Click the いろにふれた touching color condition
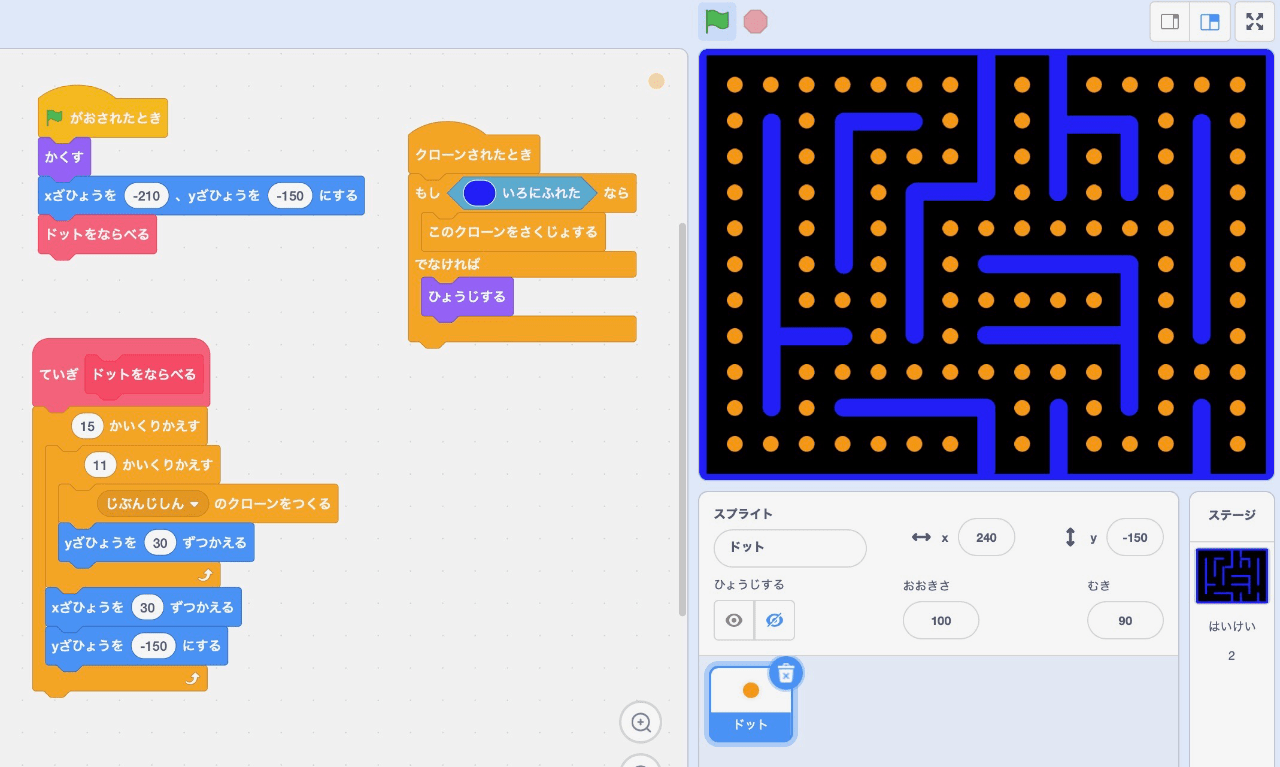Screen dimensions: 1280x767 click(x=521, y=193)
